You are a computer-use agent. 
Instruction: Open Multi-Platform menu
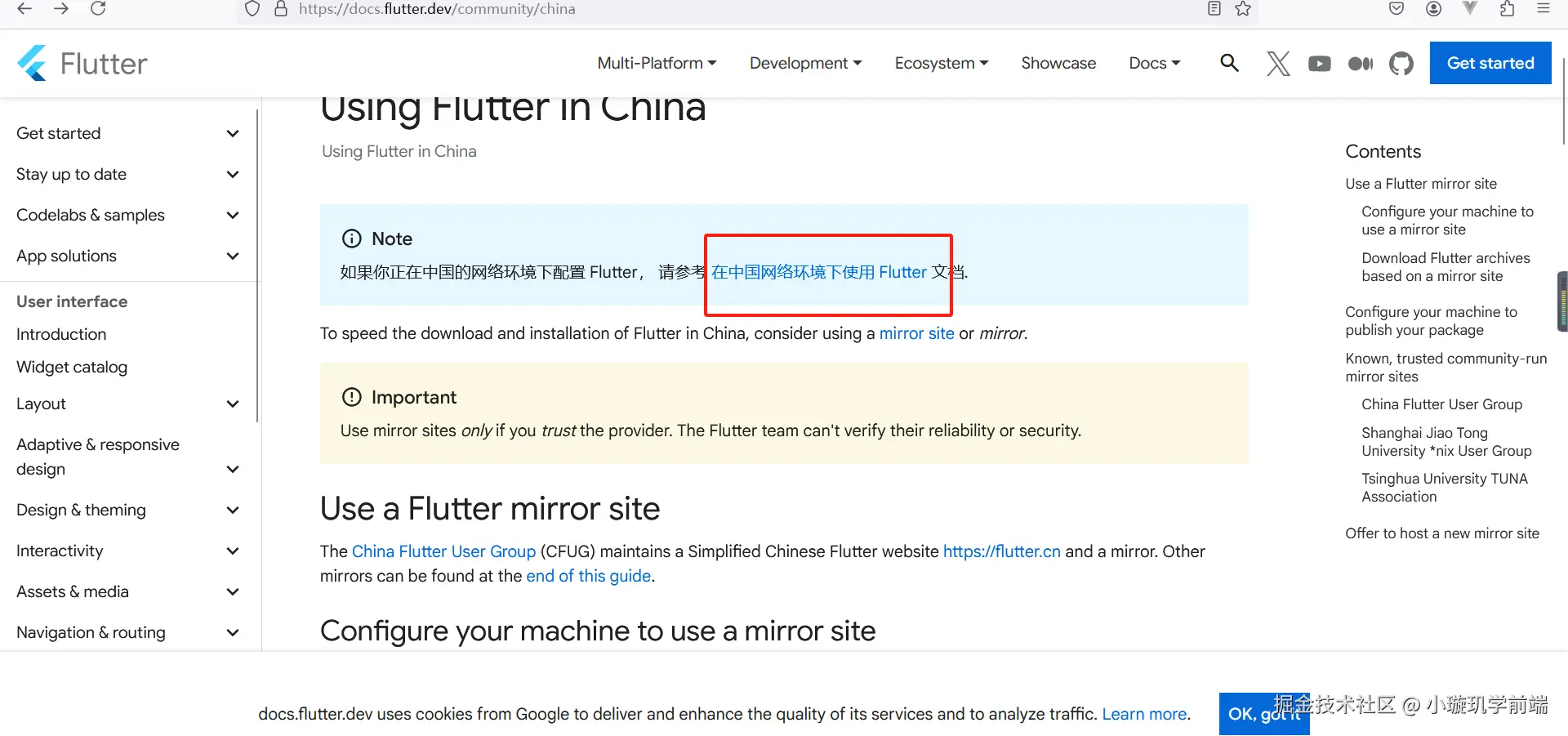(657, 63)
